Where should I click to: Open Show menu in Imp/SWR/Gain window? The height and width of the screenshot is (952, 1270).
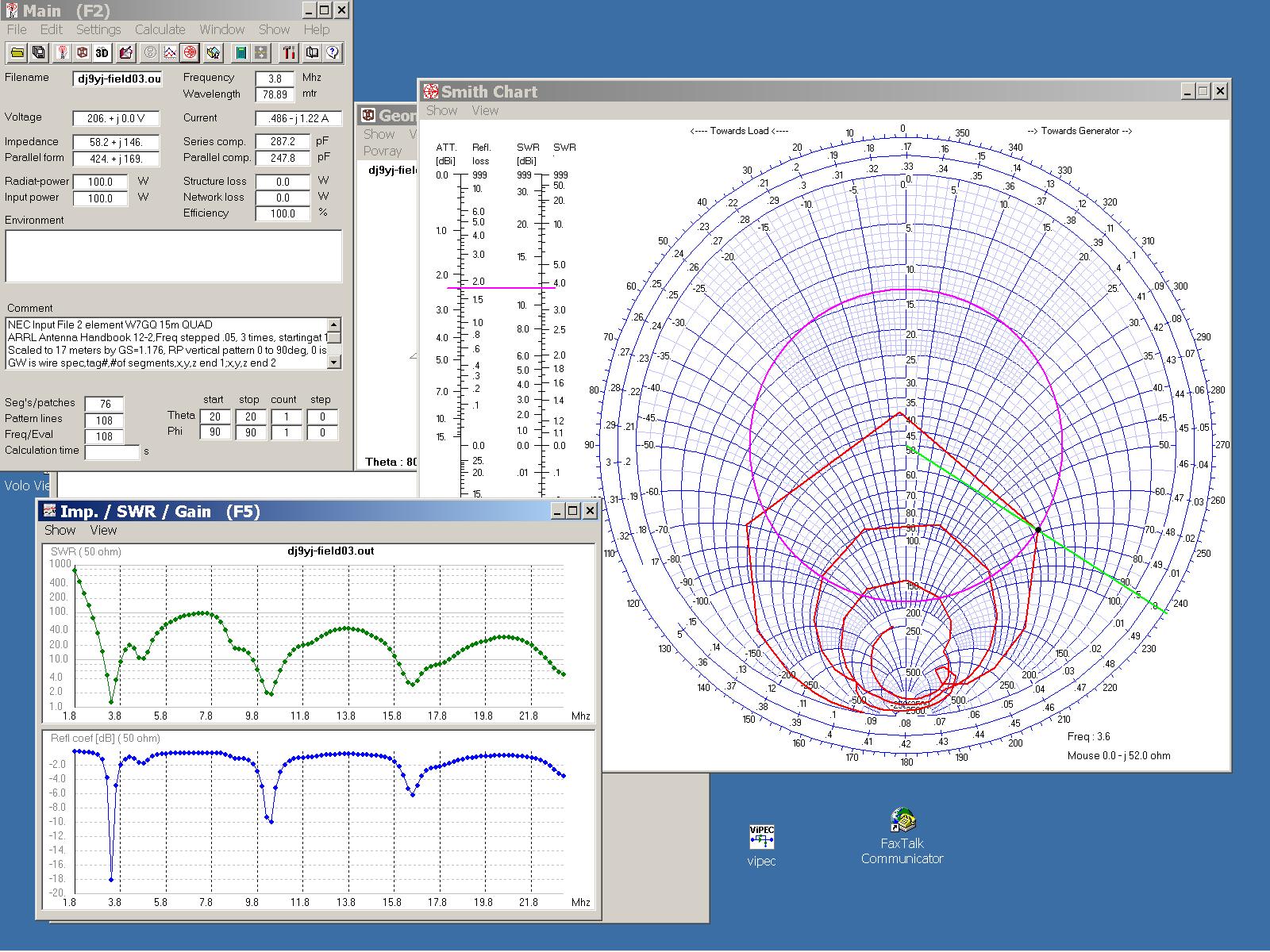point(60,530)
